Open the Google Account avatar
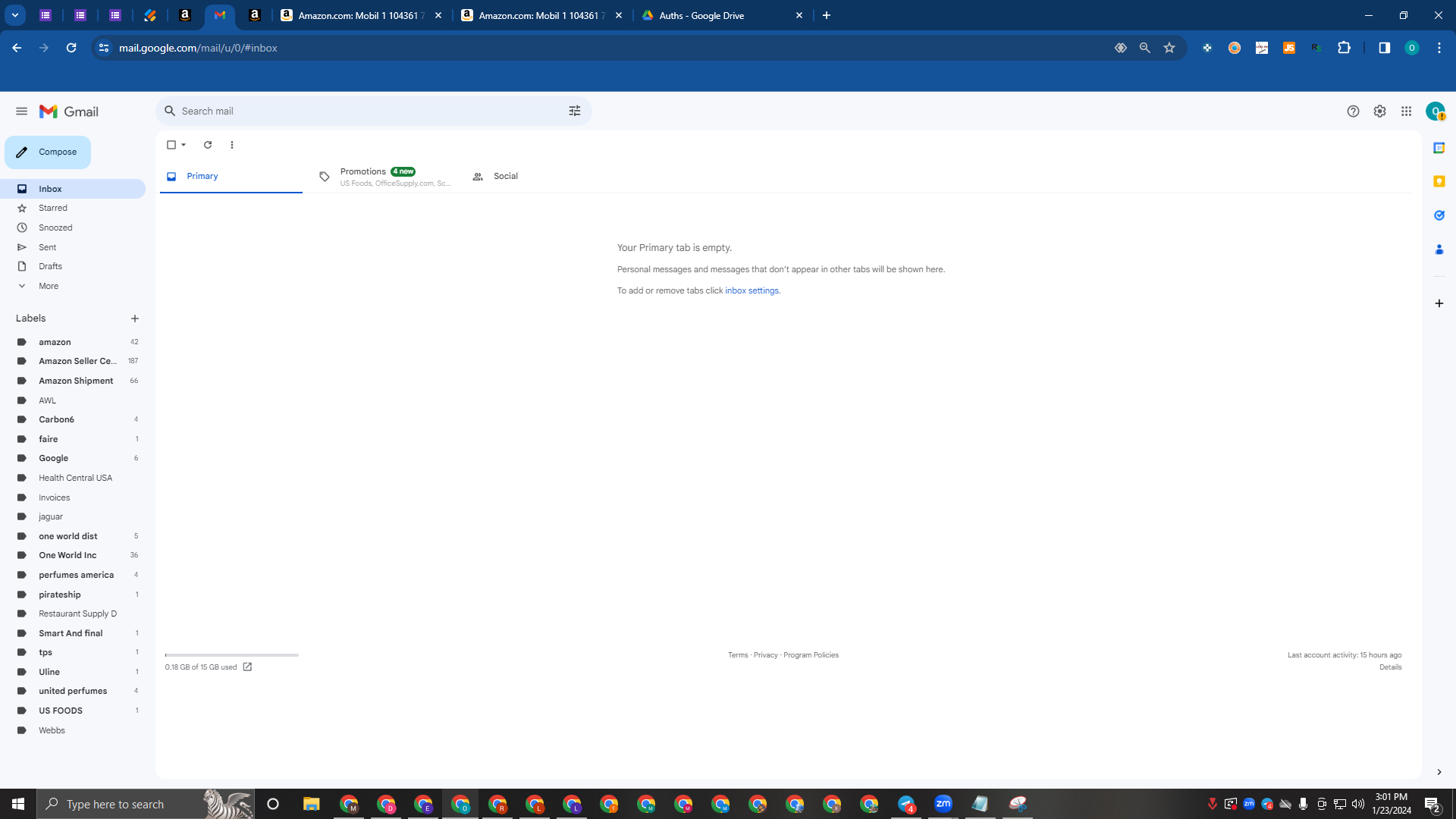The height and width of the screenshot is (819, 1456). click(x=1435, y=111)
